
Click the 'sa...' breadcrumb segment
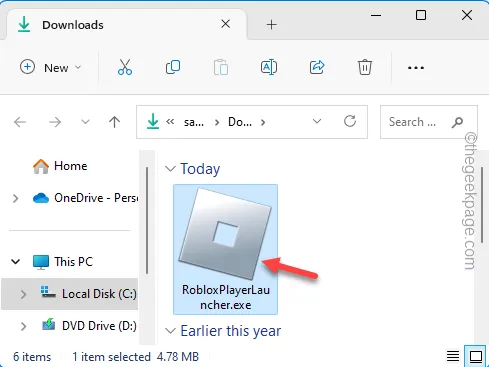pyautogui.click(x=194, y=122)
